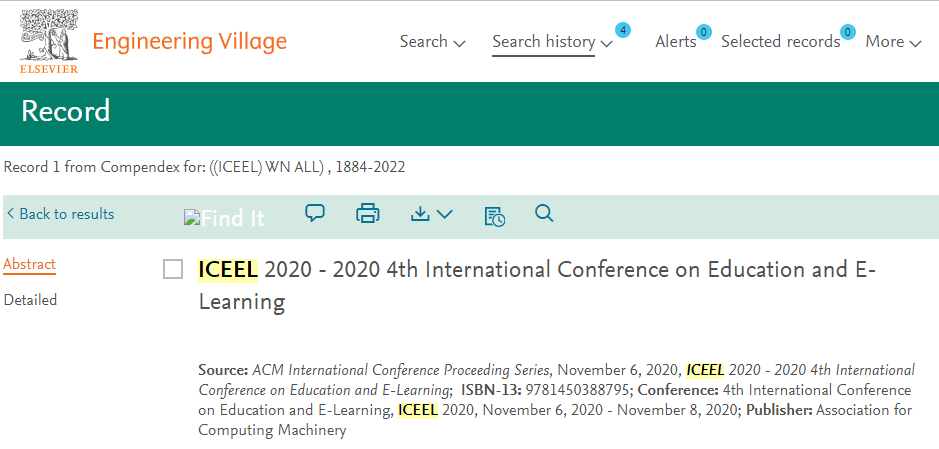Viewport: 939px width, 449px height.
Task: Switch to the Abstract view tab
Action: (29, 264)
